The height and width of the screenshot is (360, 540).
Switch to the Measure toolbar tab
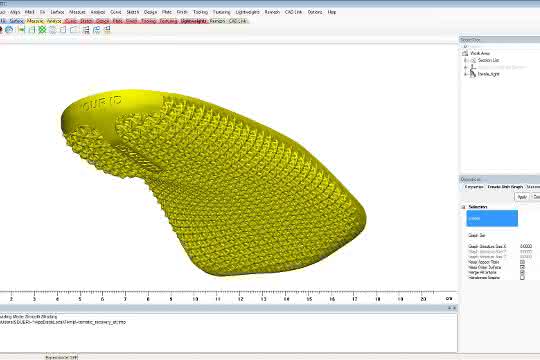click(35, 21)
